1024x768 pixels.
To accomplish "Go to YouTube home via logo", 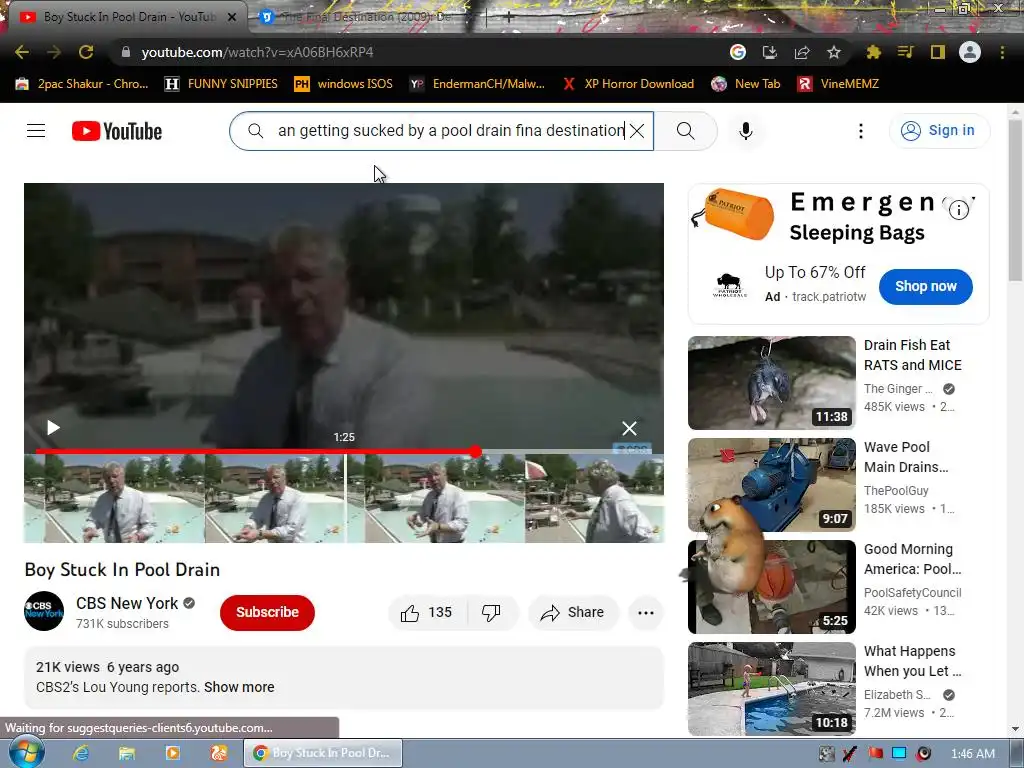I will point(117,131).
